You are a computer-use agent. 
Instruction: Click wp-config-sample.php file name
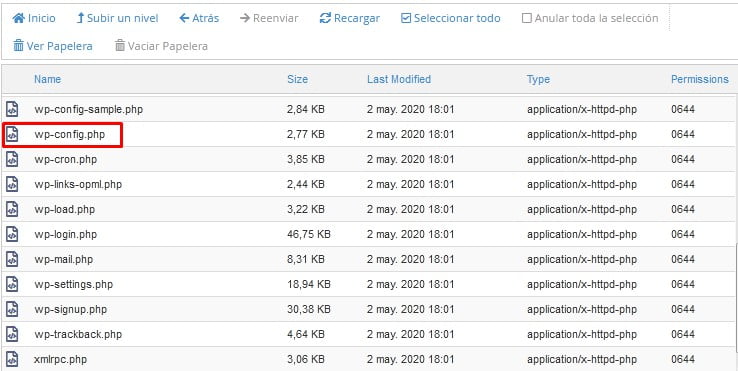88,110
